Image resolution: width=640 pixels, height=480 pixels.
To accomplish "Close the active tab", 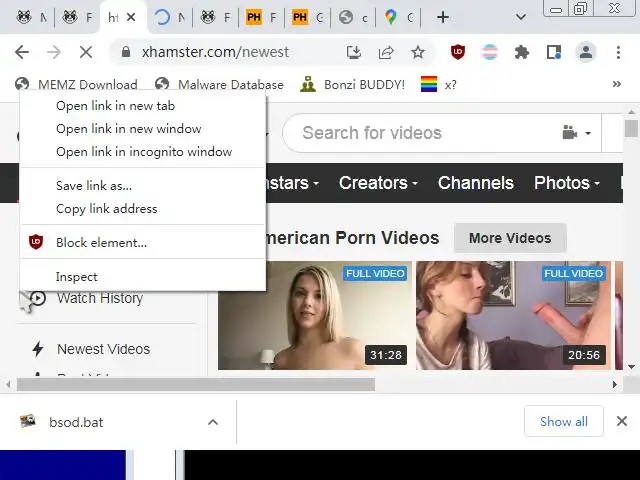I will [x=131, y=17].
